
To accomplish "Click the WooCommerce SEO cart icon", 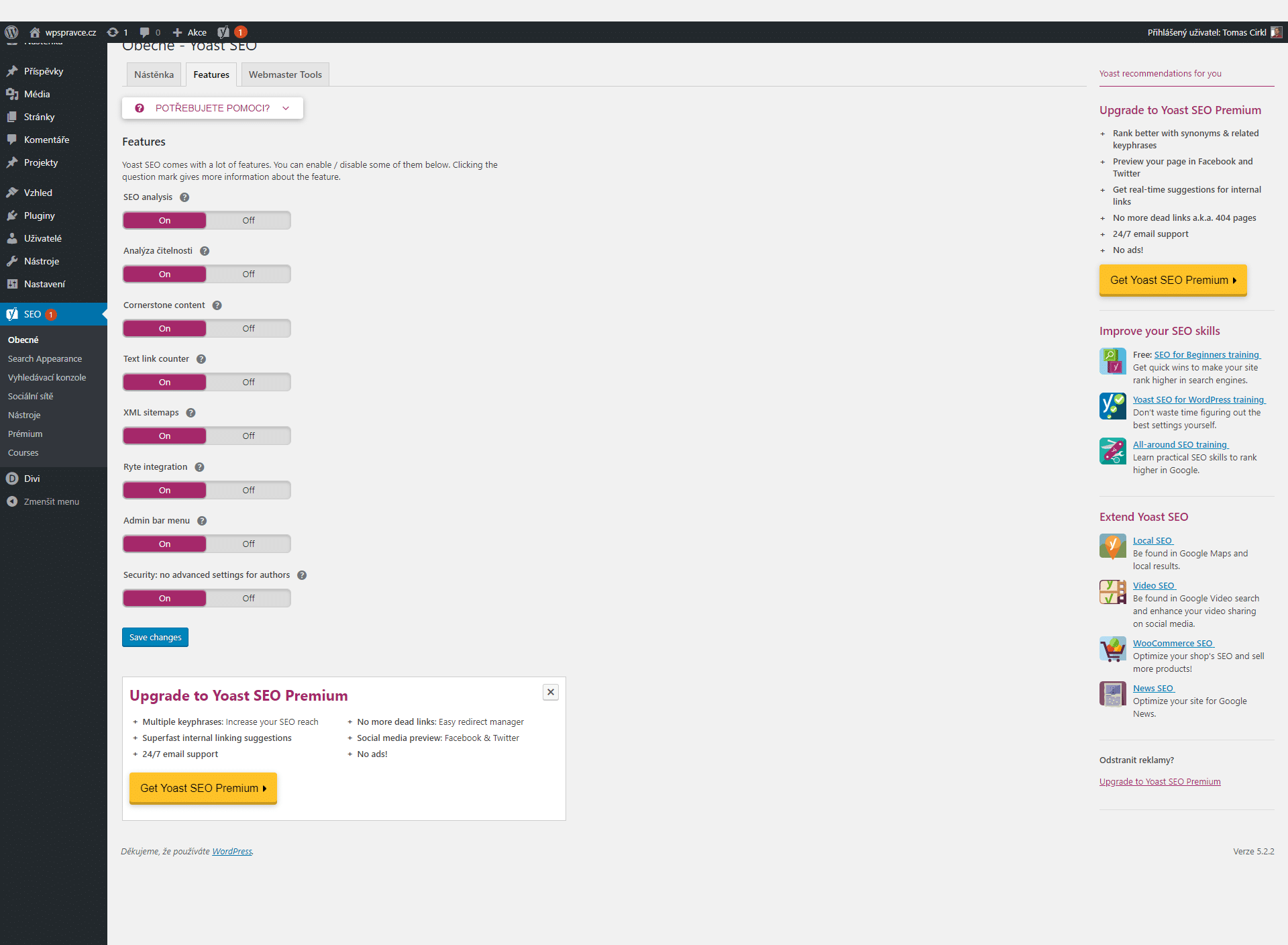I will (1113, 650).
